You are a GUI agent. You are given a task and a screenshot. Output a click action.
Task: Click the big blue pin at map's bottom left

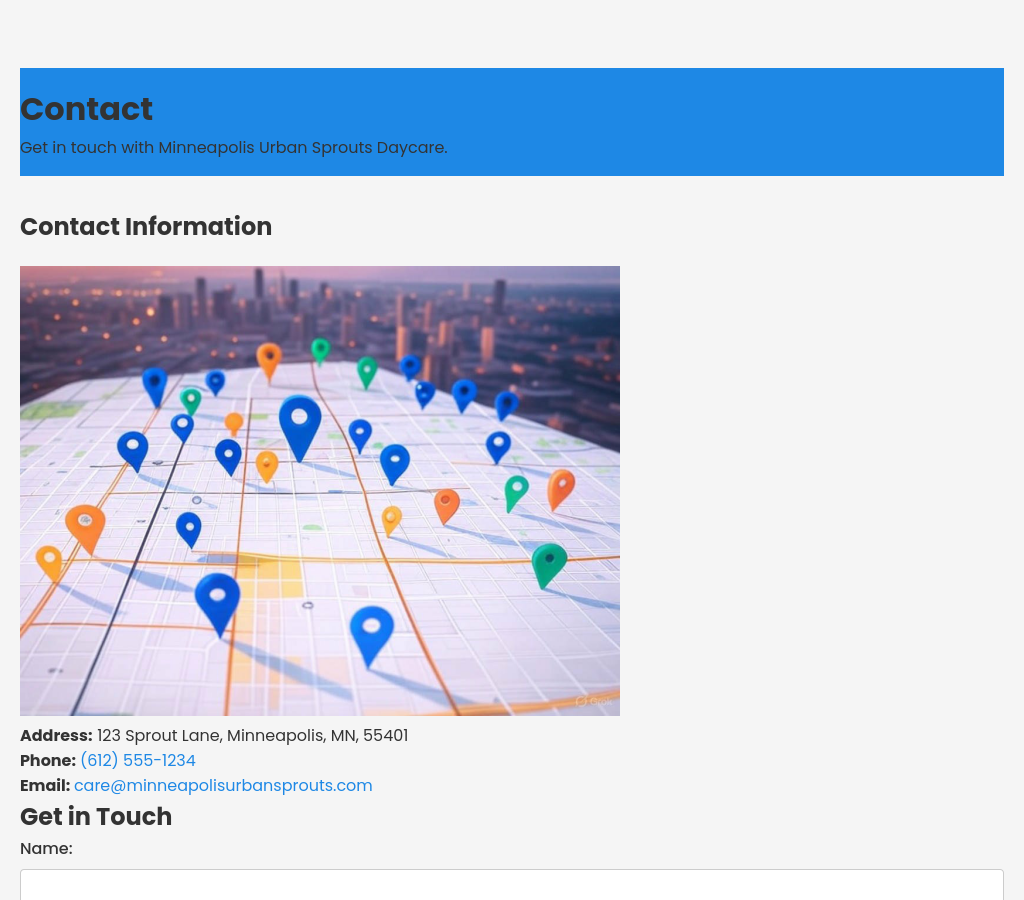click(217, 601)
